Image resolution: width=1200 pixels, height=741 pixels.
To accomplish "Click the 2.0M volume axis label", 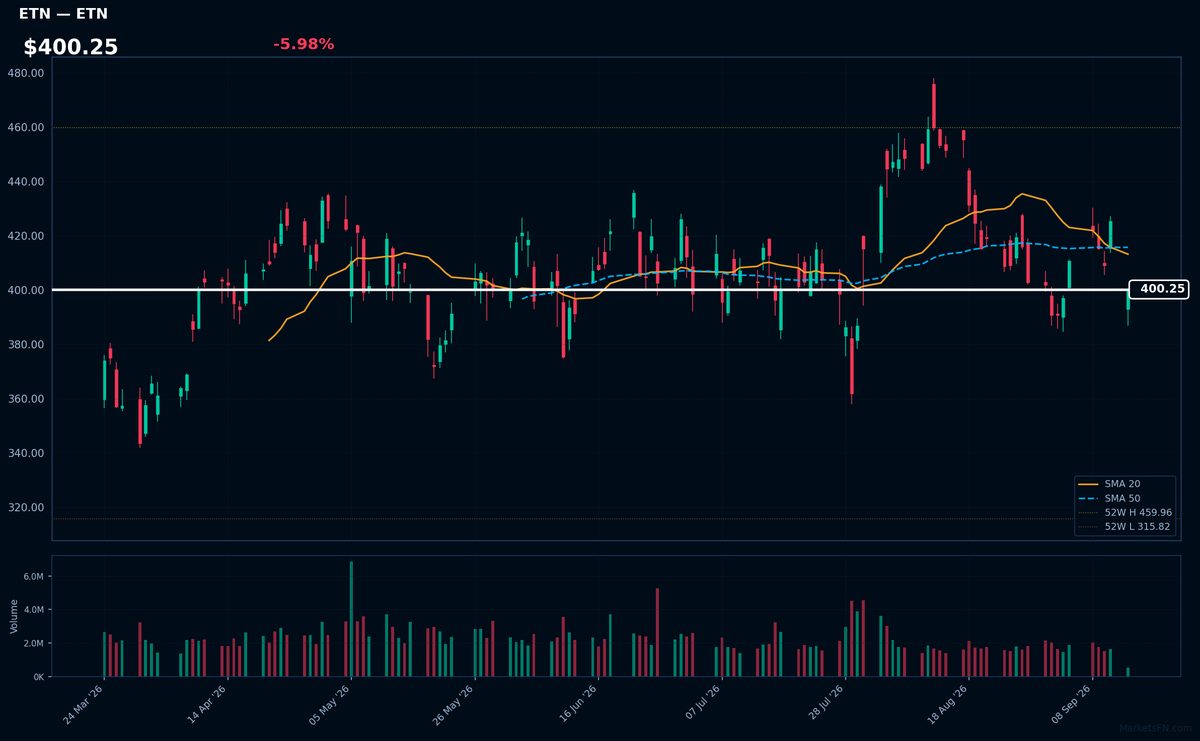I will coord(33,643).
